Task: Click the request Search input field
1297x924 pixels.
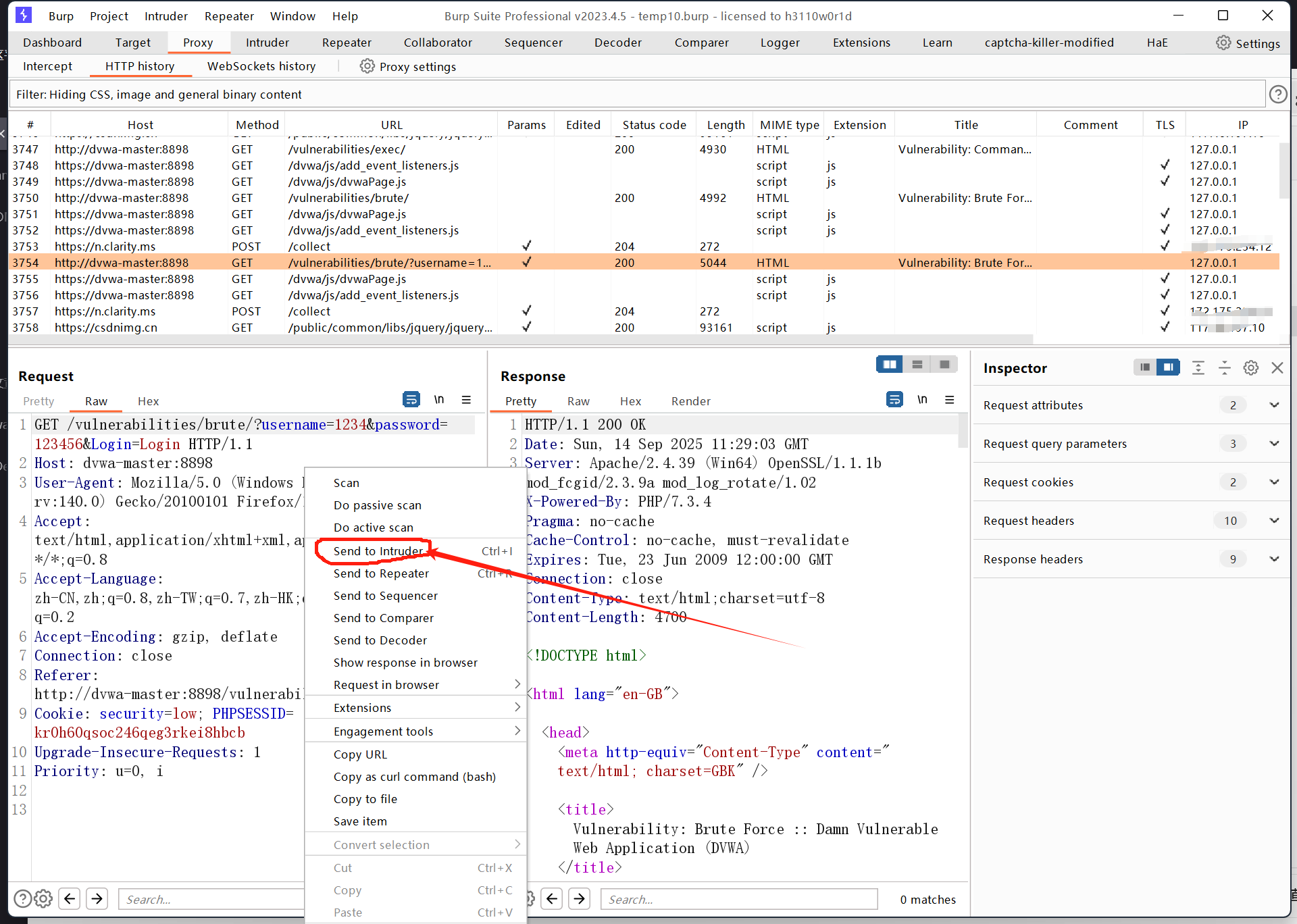Action: [x=211, y=898]
